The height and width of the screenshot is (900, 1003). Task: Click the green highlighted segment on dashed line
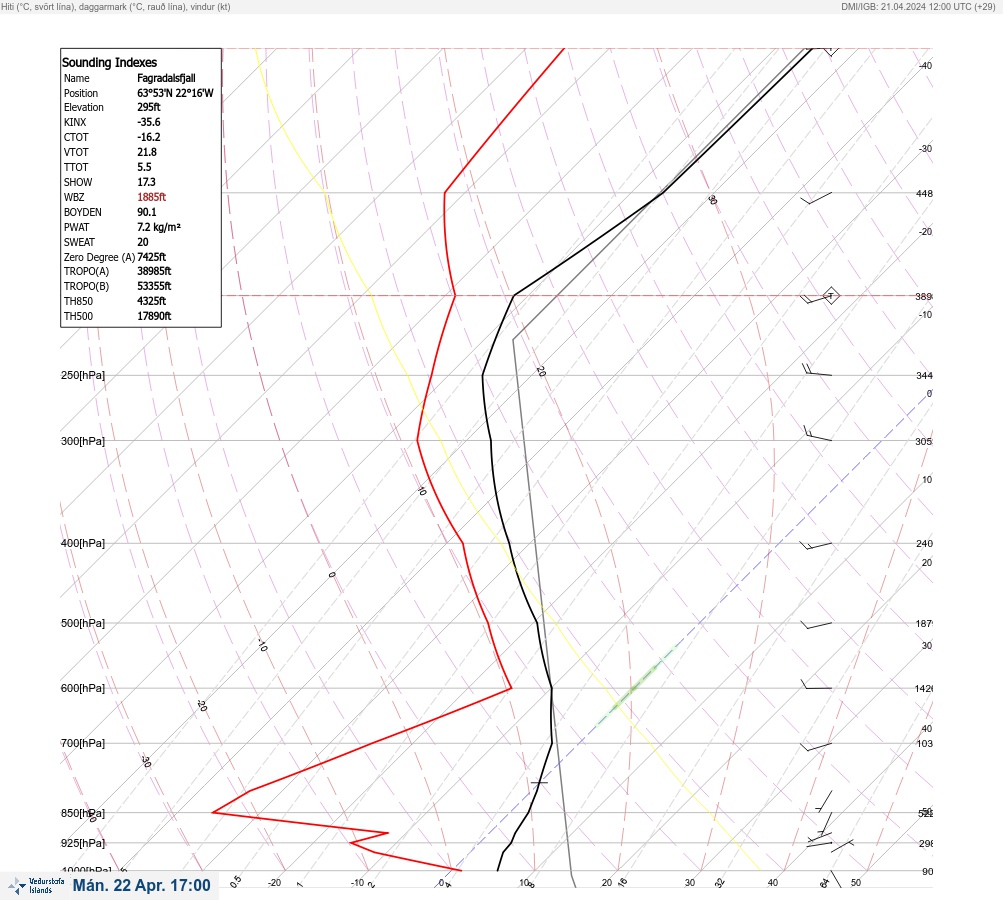click(635, 686)
